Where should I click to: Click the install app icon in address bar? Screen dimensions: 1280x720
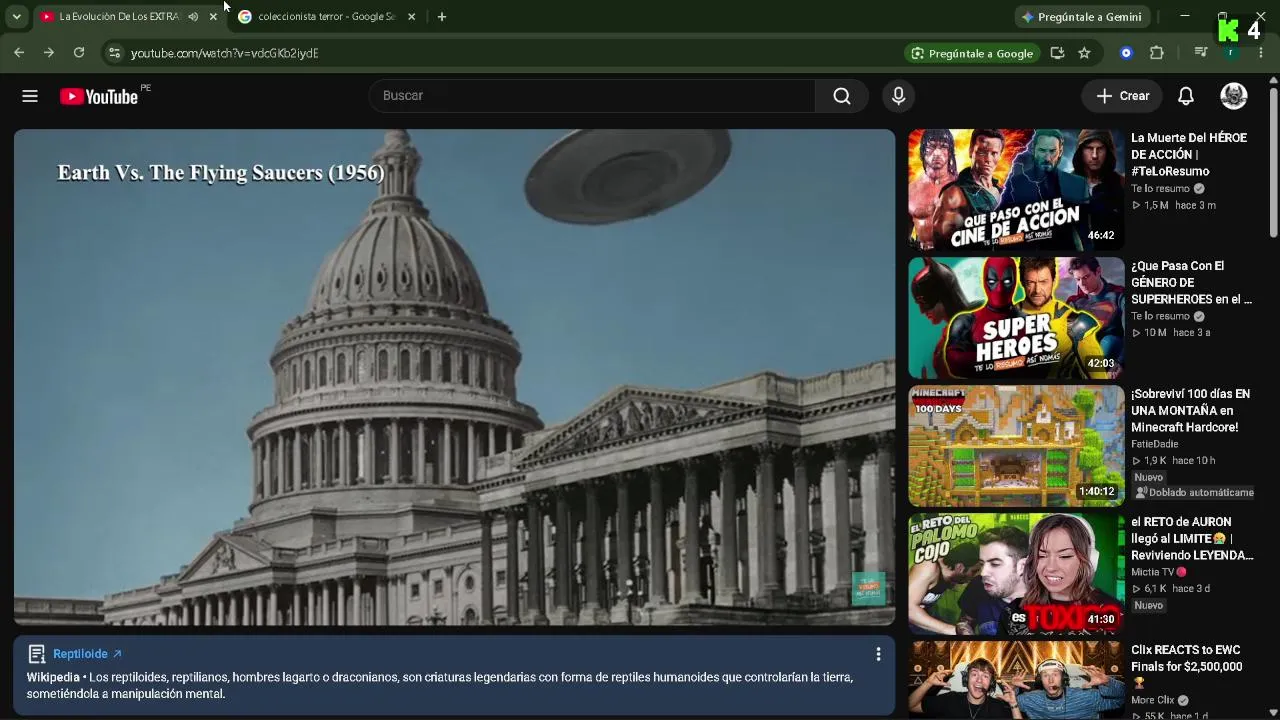click(x=1057, y=53)
